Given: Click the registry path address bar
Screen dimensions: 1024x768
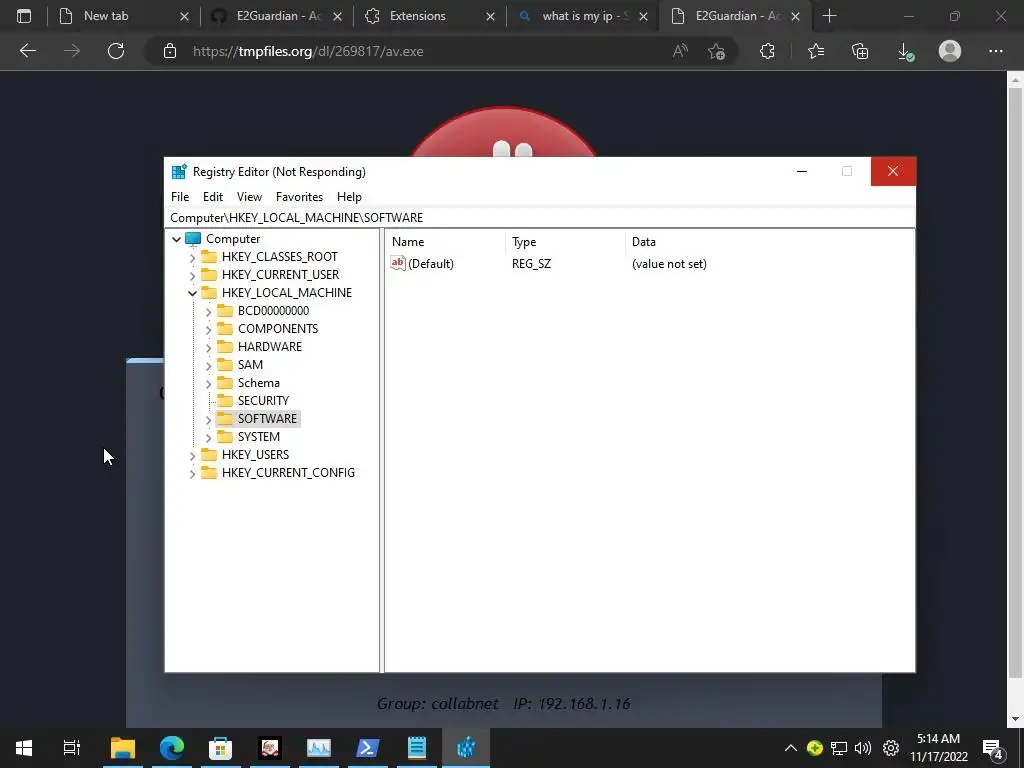Looking at the screenshot, I should [540, 217].
